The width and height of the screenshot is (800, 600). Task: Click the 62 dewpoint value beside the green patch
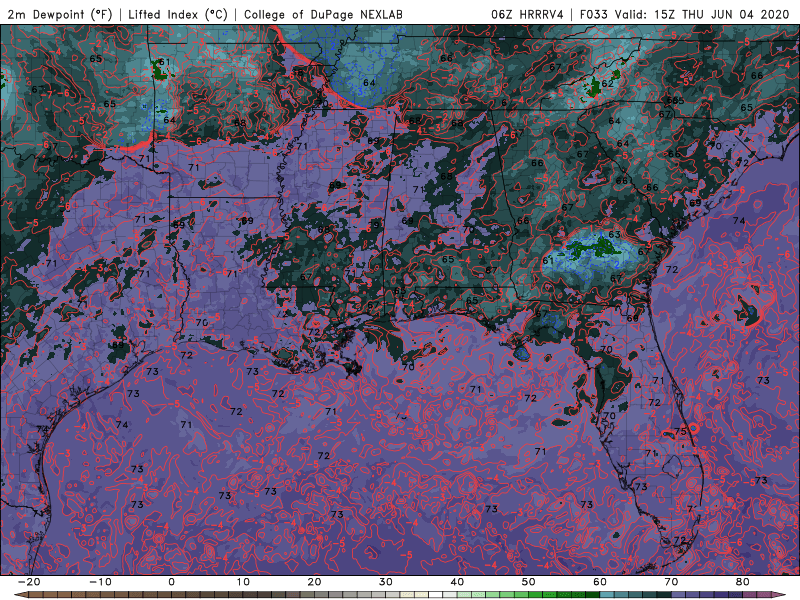(x=607, y=84)
